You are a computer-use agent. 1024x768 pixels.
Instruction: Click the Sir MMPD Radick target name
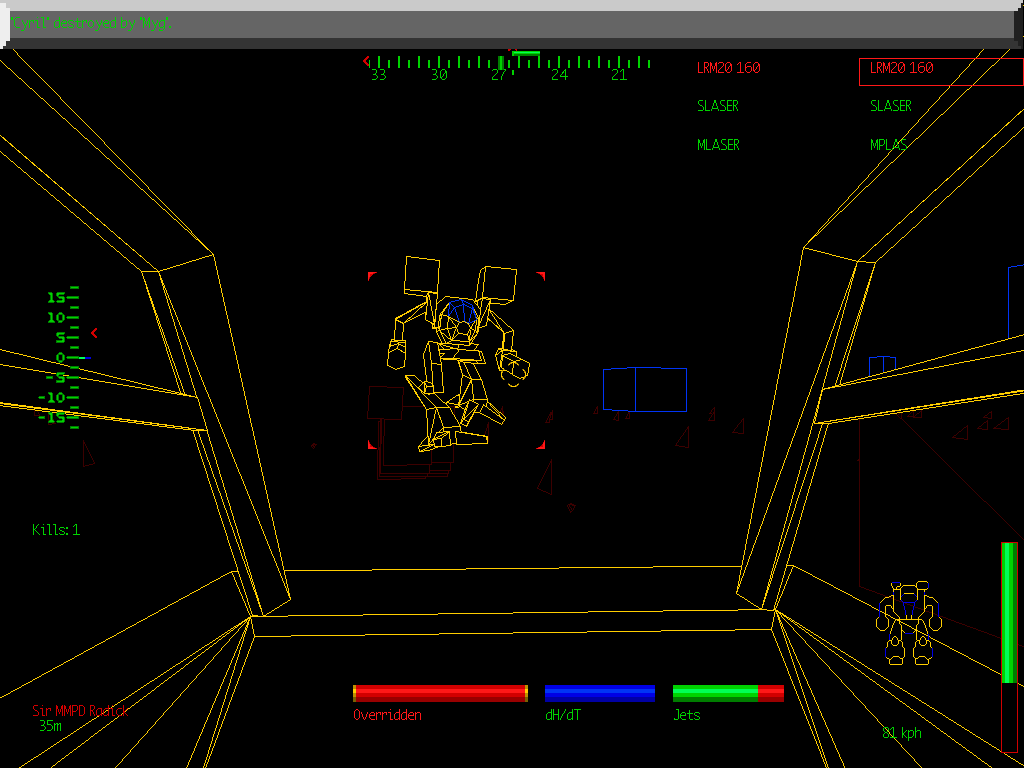click(x=80, y=711)
